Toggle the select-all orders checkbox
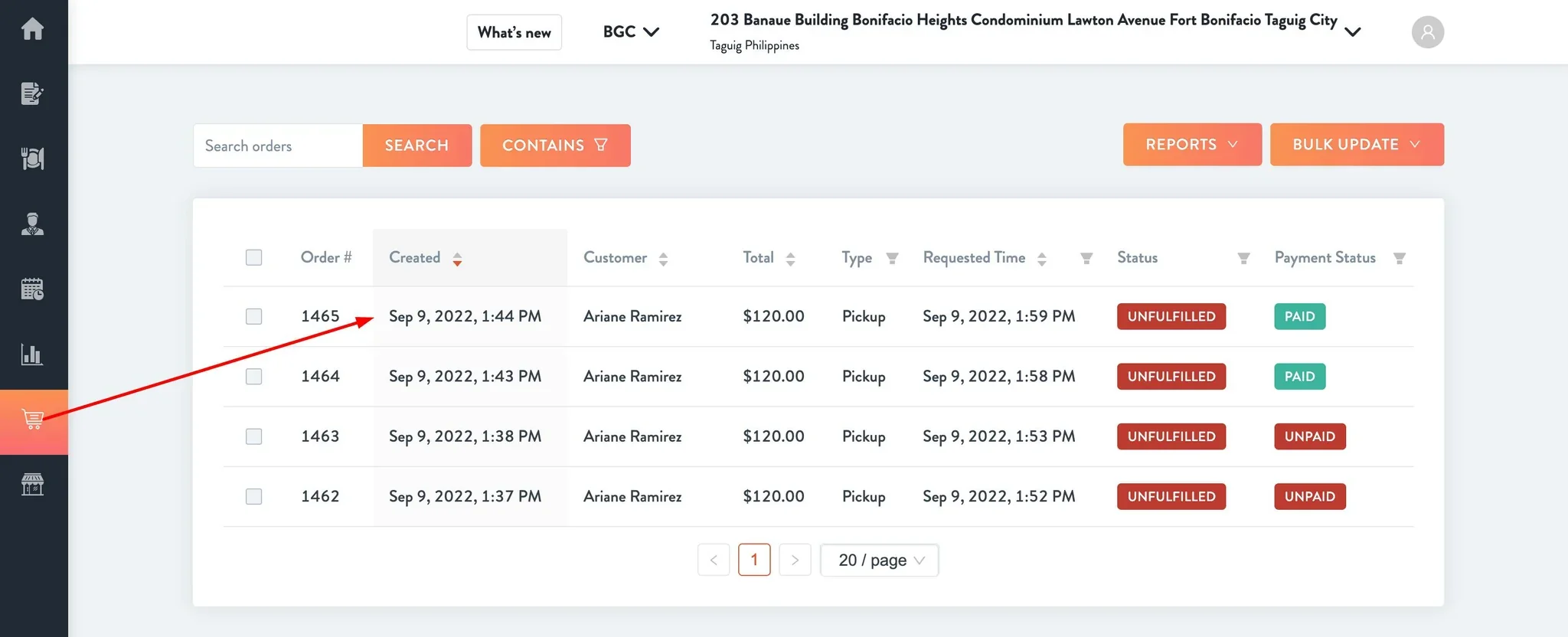Viewport: 1568px width, 637px height. click(x=253, y=257)
